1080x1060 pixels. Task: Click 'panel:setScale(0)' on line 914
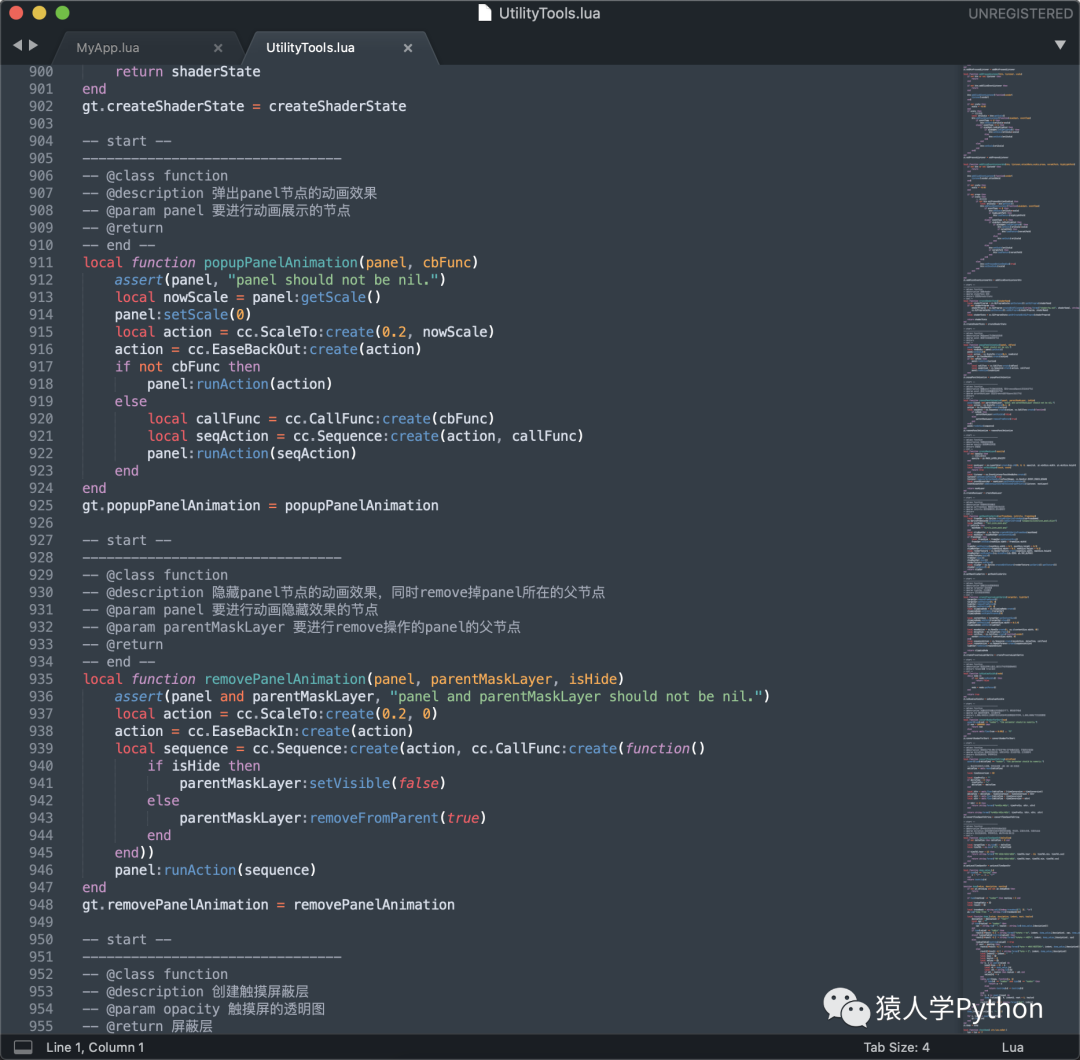point(183,315)
